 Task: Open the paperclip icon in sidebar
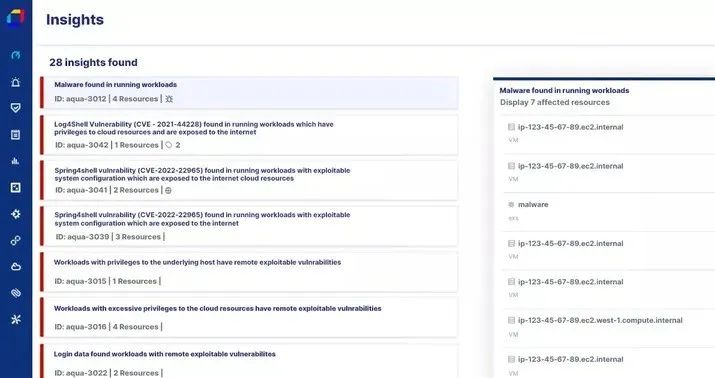coord(16,293)
